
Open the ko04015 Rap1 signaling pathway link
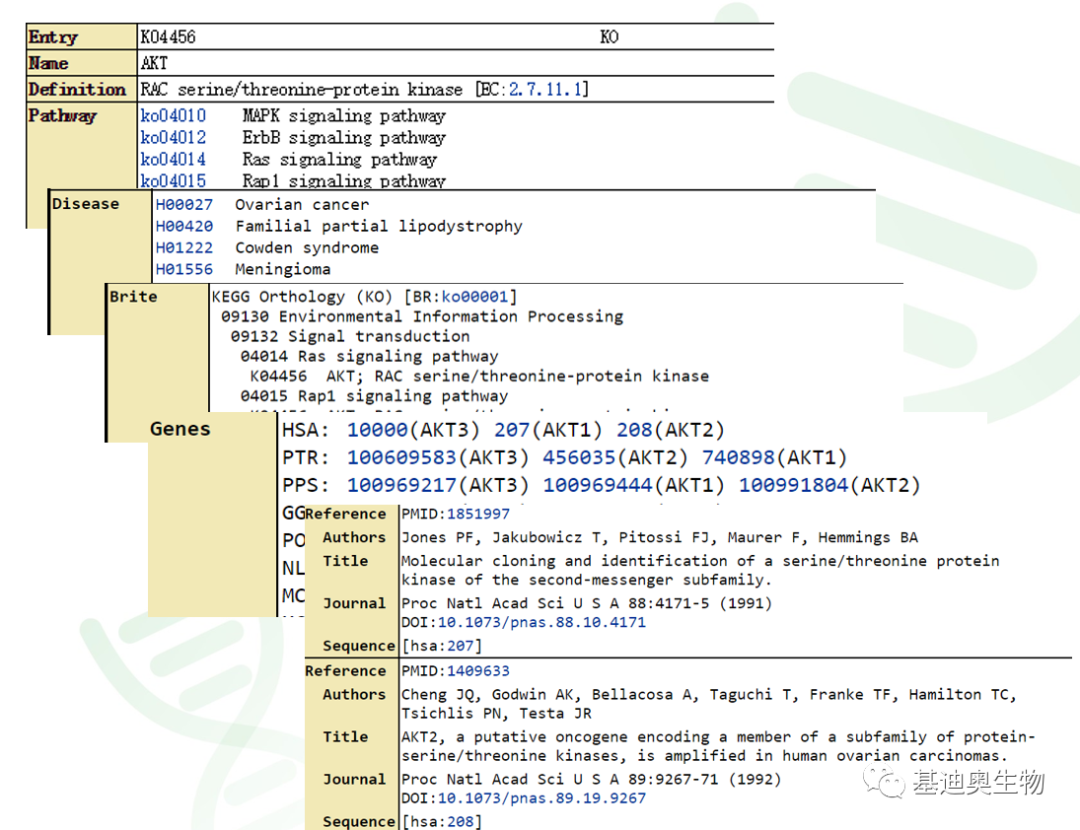(173, 180)
